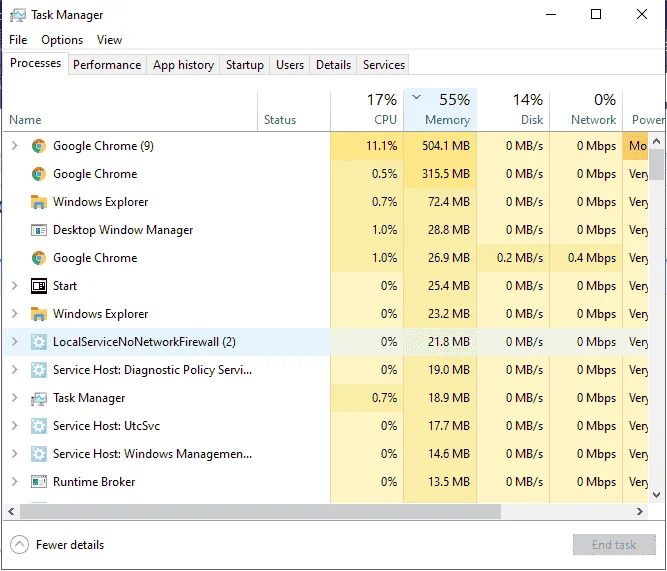This screenshot has height=571, width=667.
Task: Click vertical scrollbar down arrow
Action: tap(656, 495)
